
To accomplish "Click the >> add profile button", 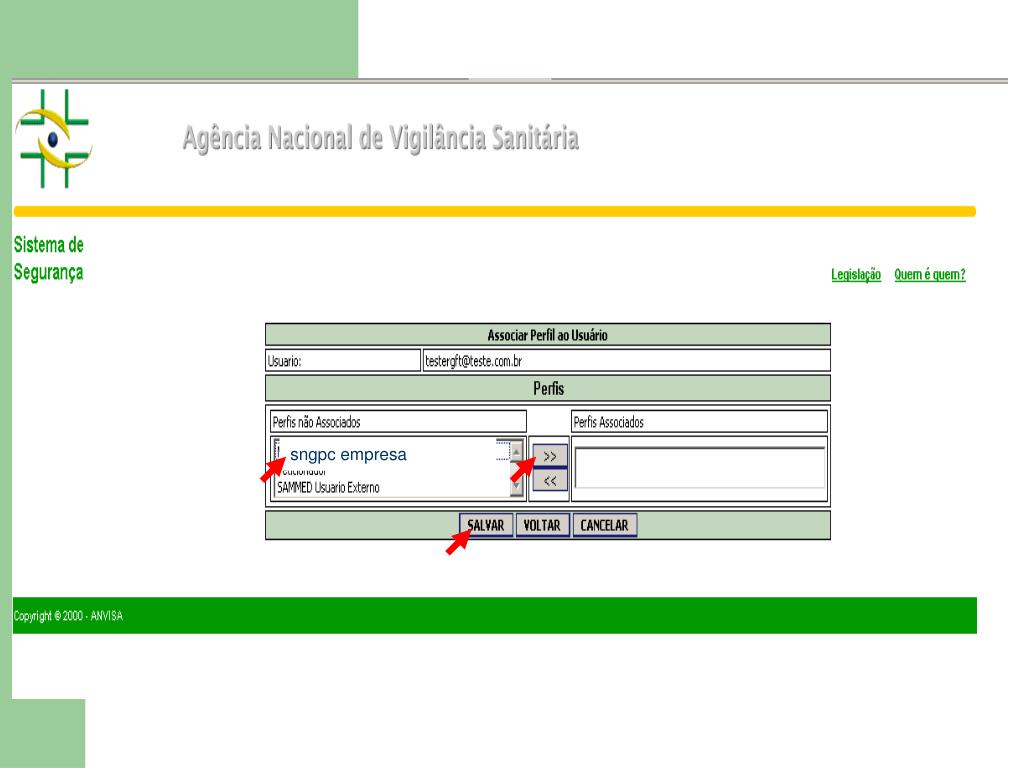I will coord(550,456).
